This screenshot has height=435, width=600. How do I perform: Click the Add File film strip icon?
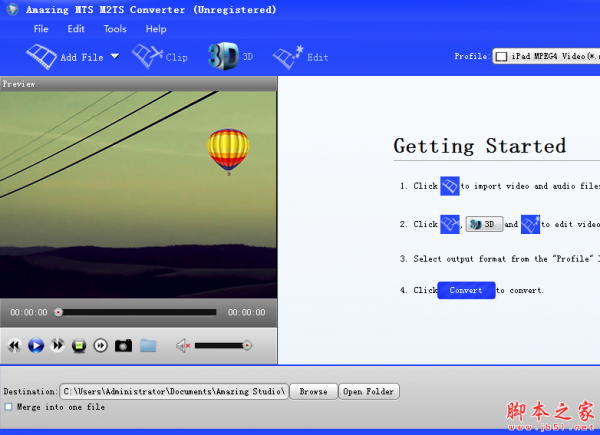coord(41,57)
